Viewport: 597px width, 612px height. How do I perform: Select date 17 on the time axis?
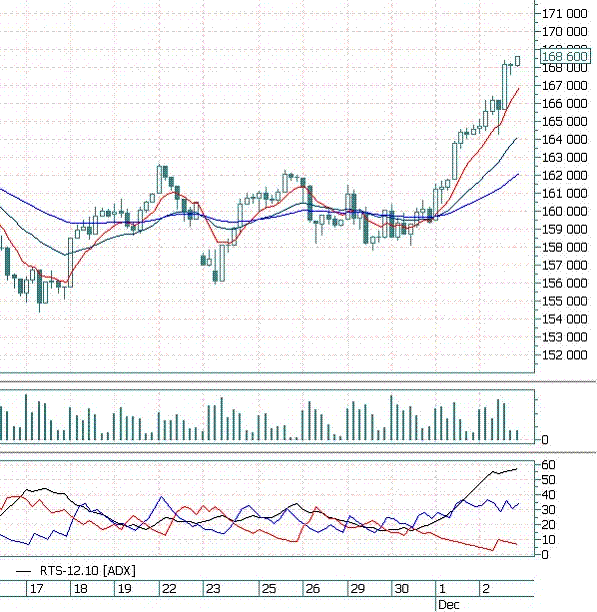[x=36, y=589]
